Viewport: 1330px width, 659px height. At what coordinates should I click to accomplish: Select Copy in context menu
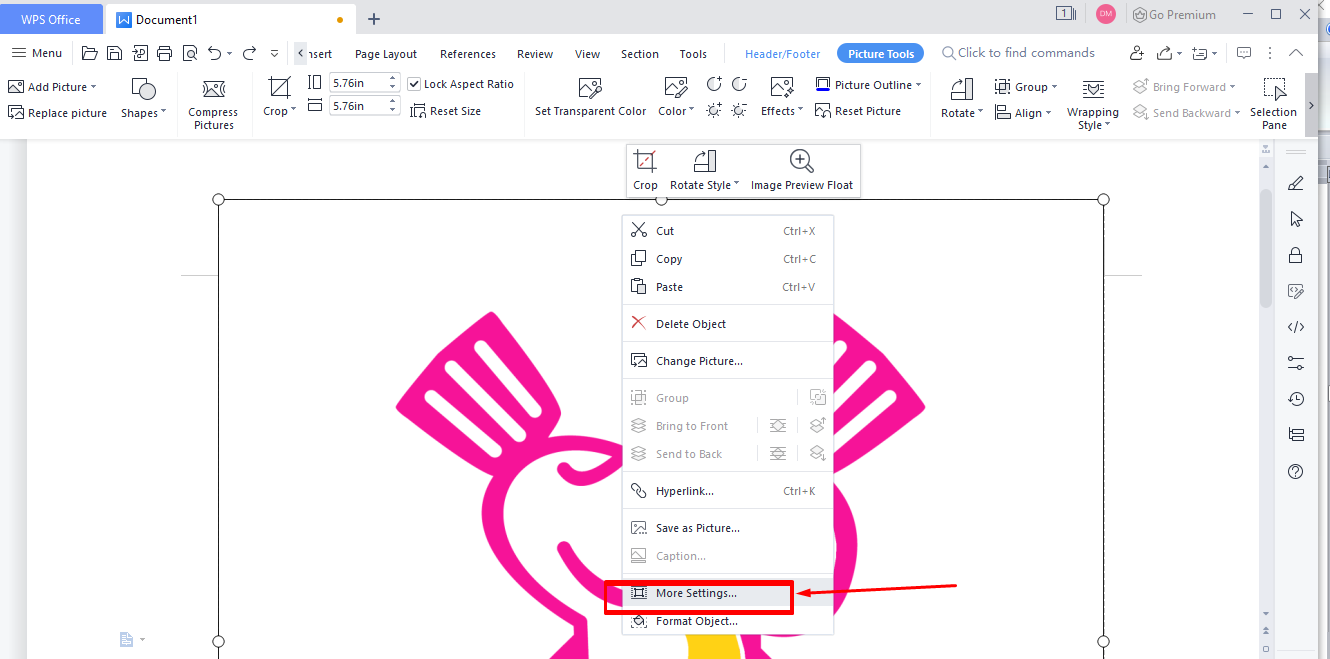(x=728, y=259)
